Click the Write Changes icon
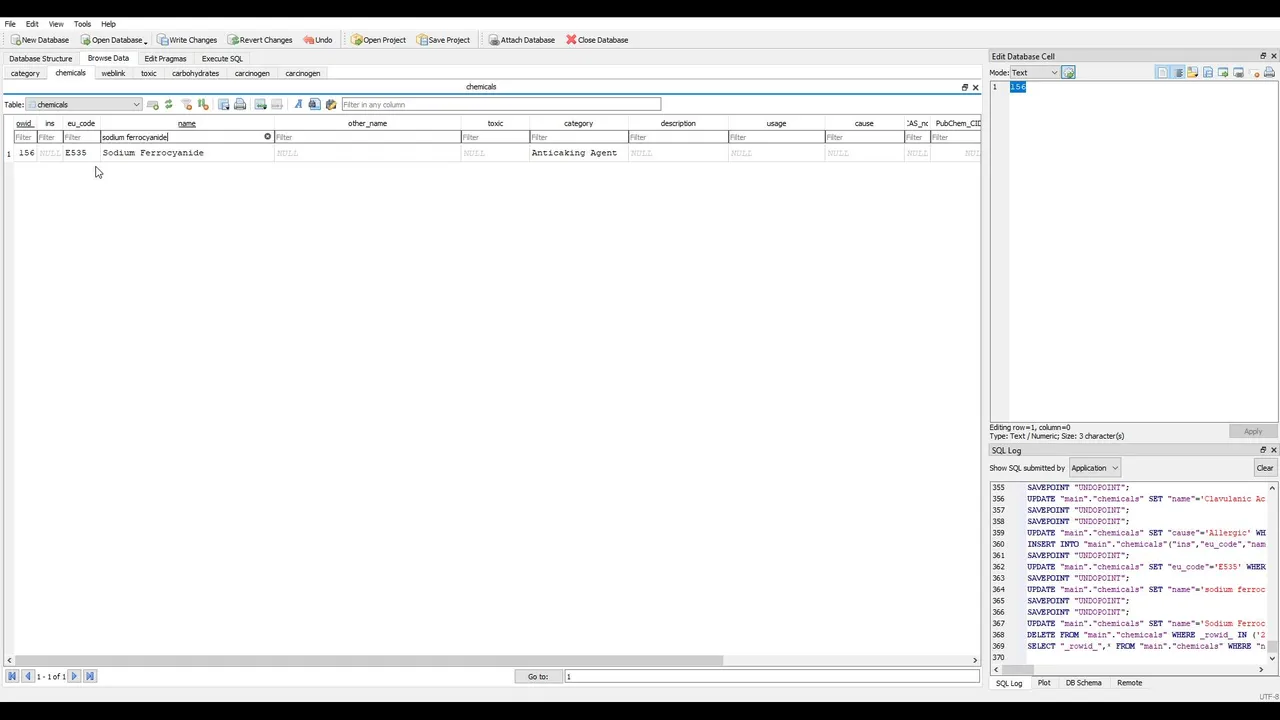Image resolution: width=1280 pixels, height=720 pixels. [163, 40]
